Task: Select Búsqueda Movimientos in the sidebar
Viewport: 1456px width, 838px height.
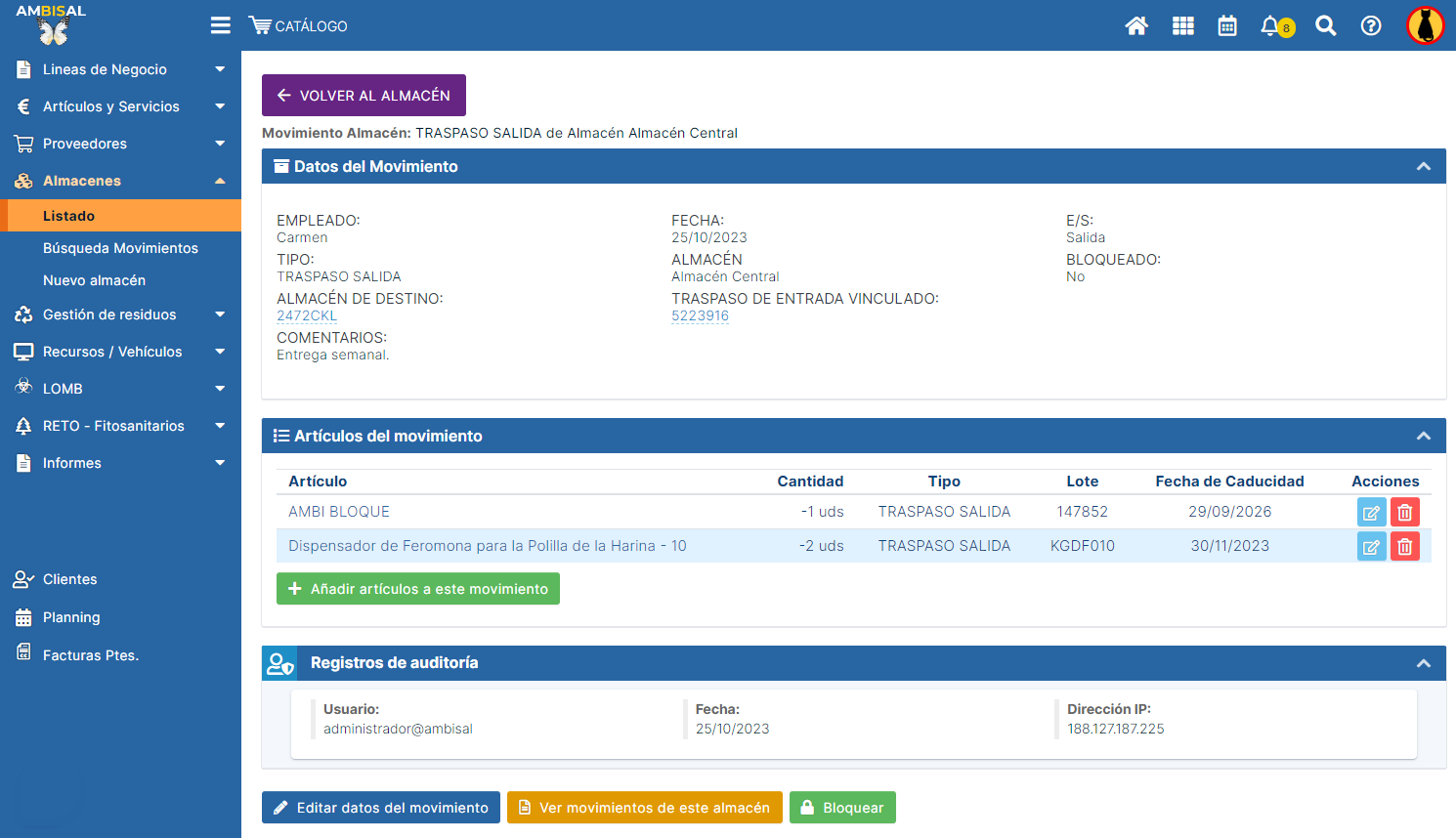Action: coord(120,248)
